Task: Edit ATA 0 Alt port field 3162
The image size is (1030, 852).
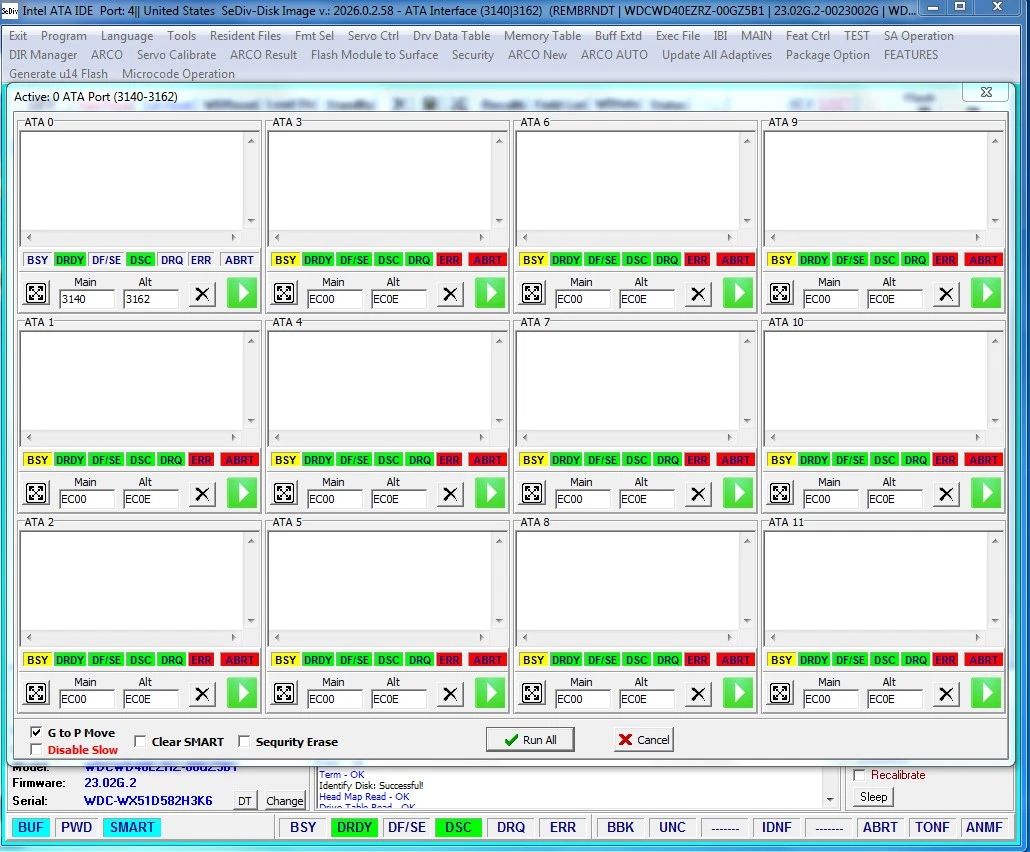Action: (x=150, y=299)
